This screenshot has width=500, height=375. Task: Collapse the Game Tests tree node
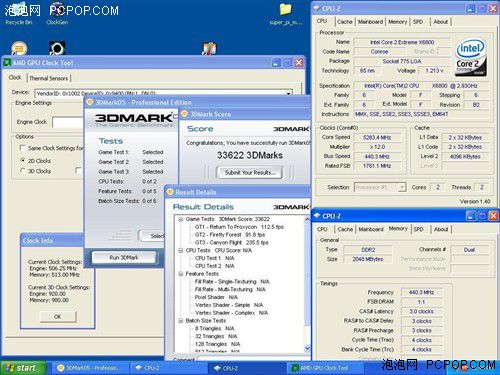click(x=181, y=219)
